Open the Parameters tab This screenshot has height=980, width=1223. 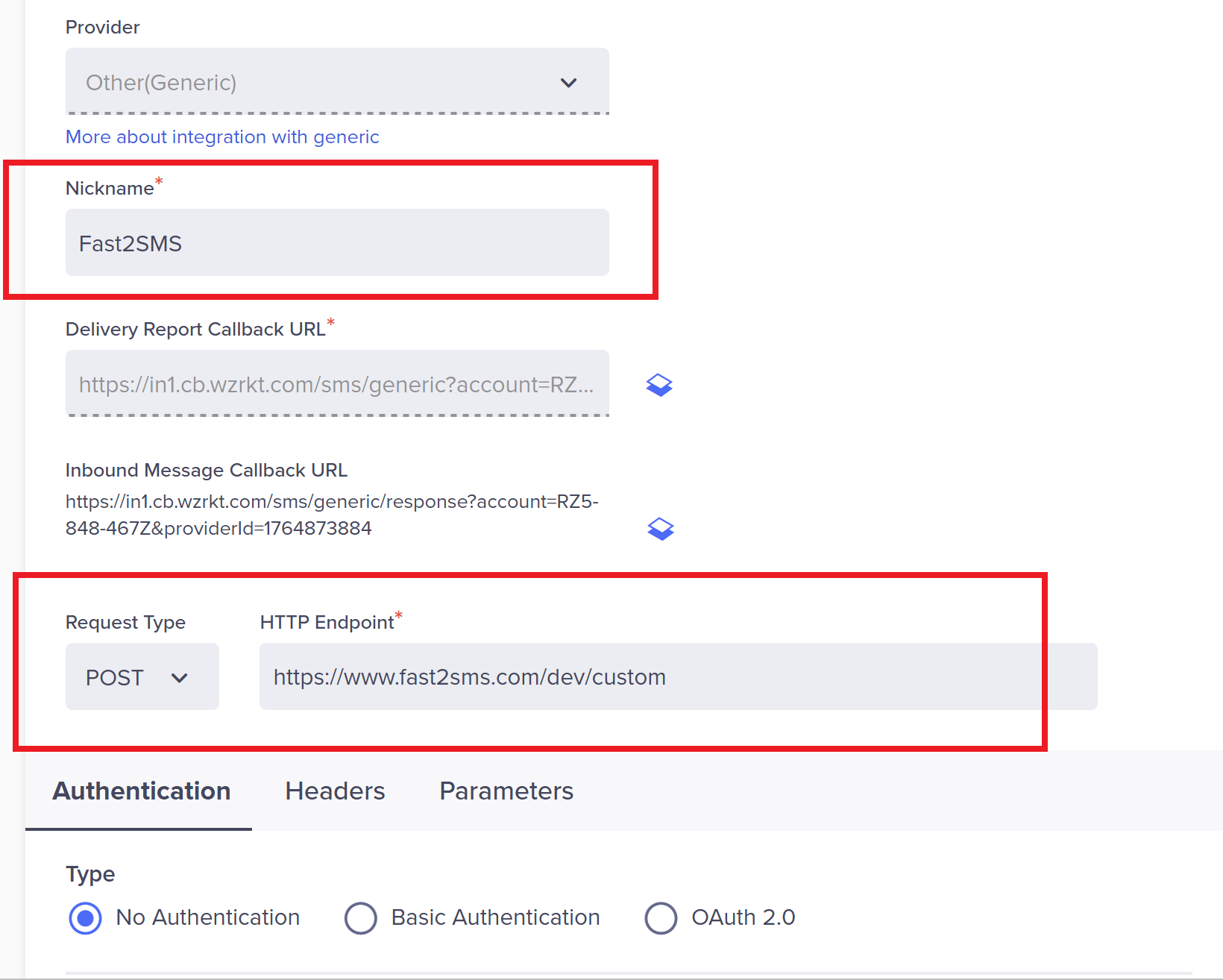tap(506, 791)
